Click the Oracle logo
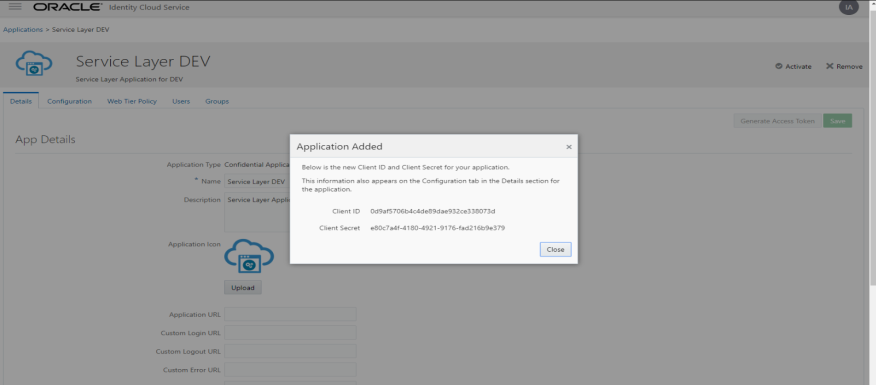The width and height of the screenshot is (876, 385). [68, 7]
